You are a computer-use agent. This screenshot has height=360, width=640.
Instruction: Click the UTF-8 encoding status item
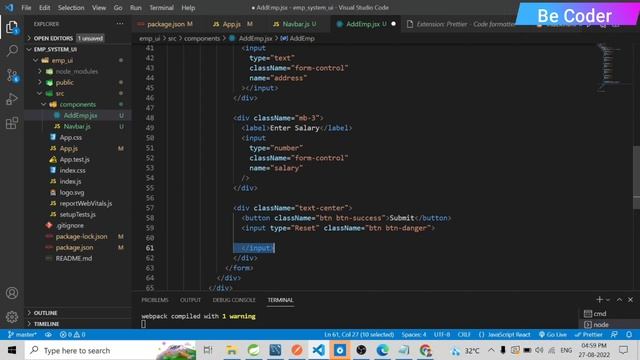click(x=442, y=335)
